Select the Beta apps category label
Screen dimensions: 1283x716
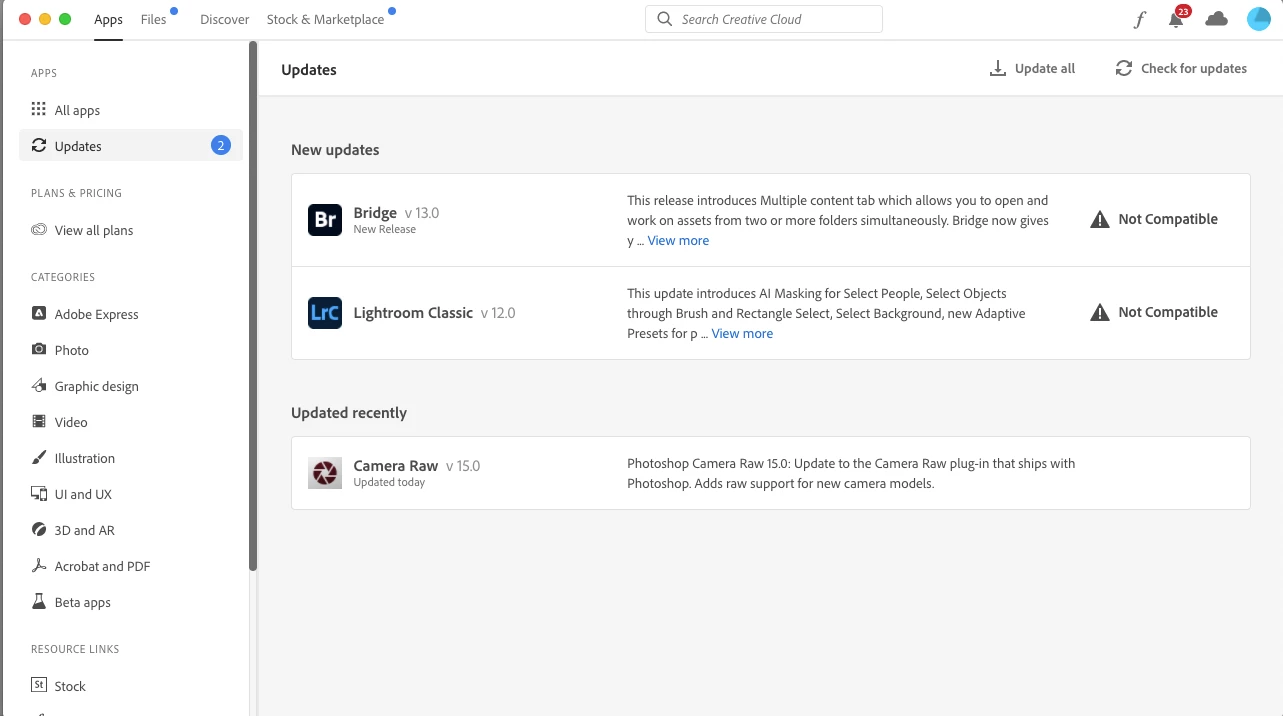click(83, 602)
